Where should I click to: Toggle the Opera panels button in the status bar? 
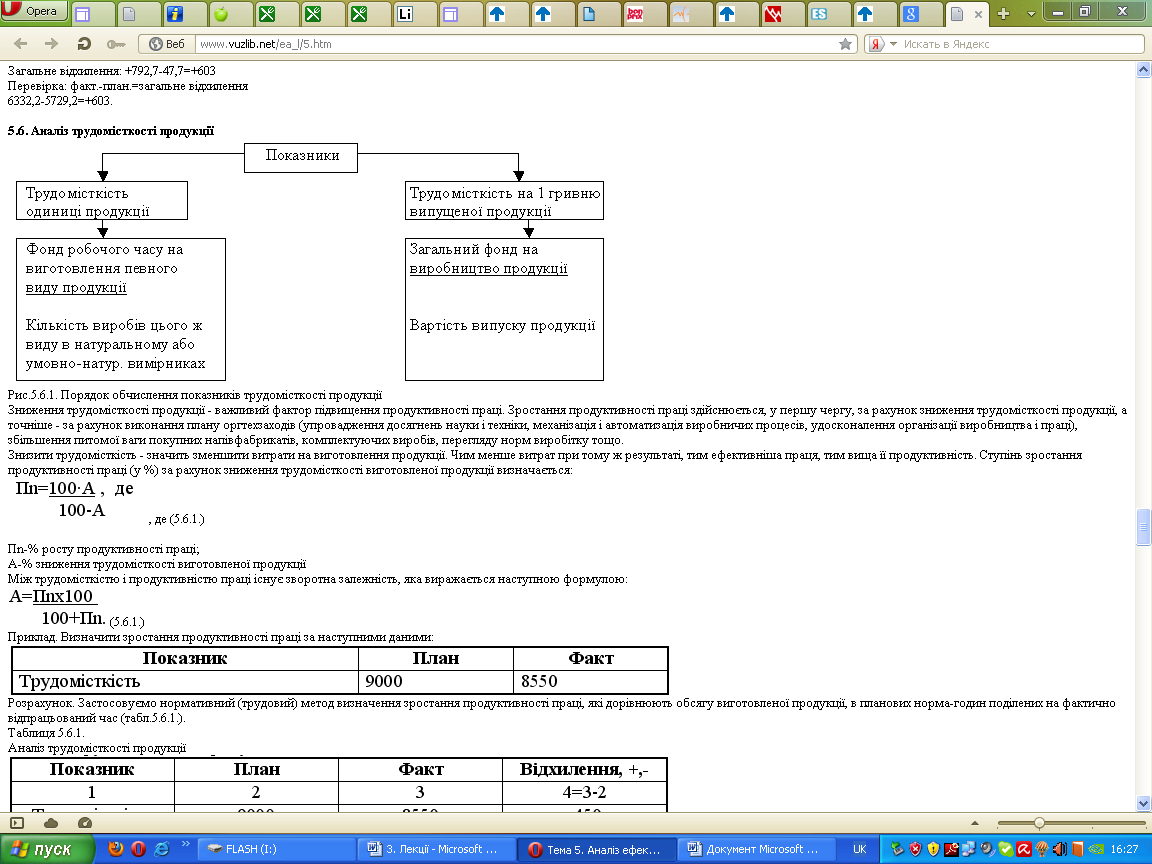click(17, 823)
